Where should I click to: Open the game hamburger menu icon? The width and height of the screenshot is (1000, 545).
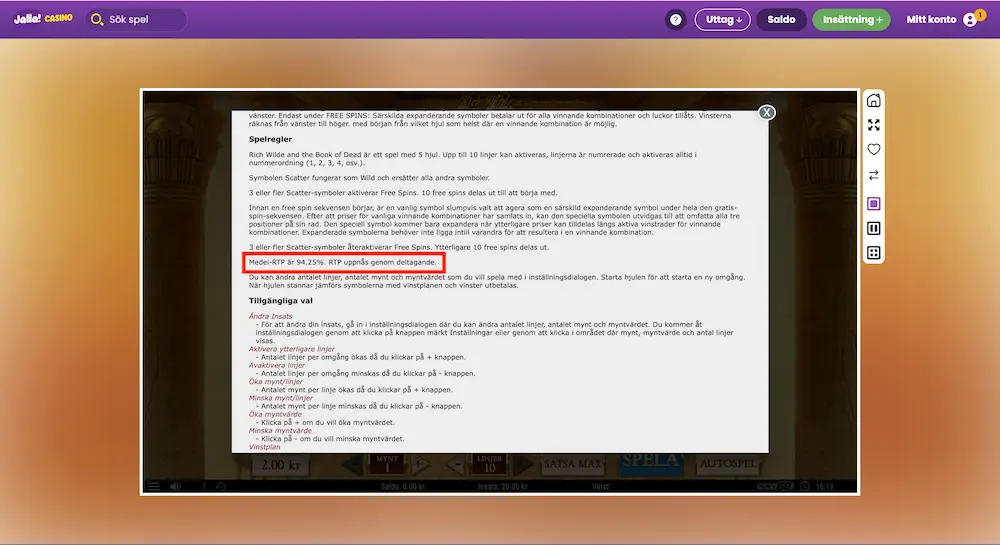pyautogui.click(x=154, y=486)
